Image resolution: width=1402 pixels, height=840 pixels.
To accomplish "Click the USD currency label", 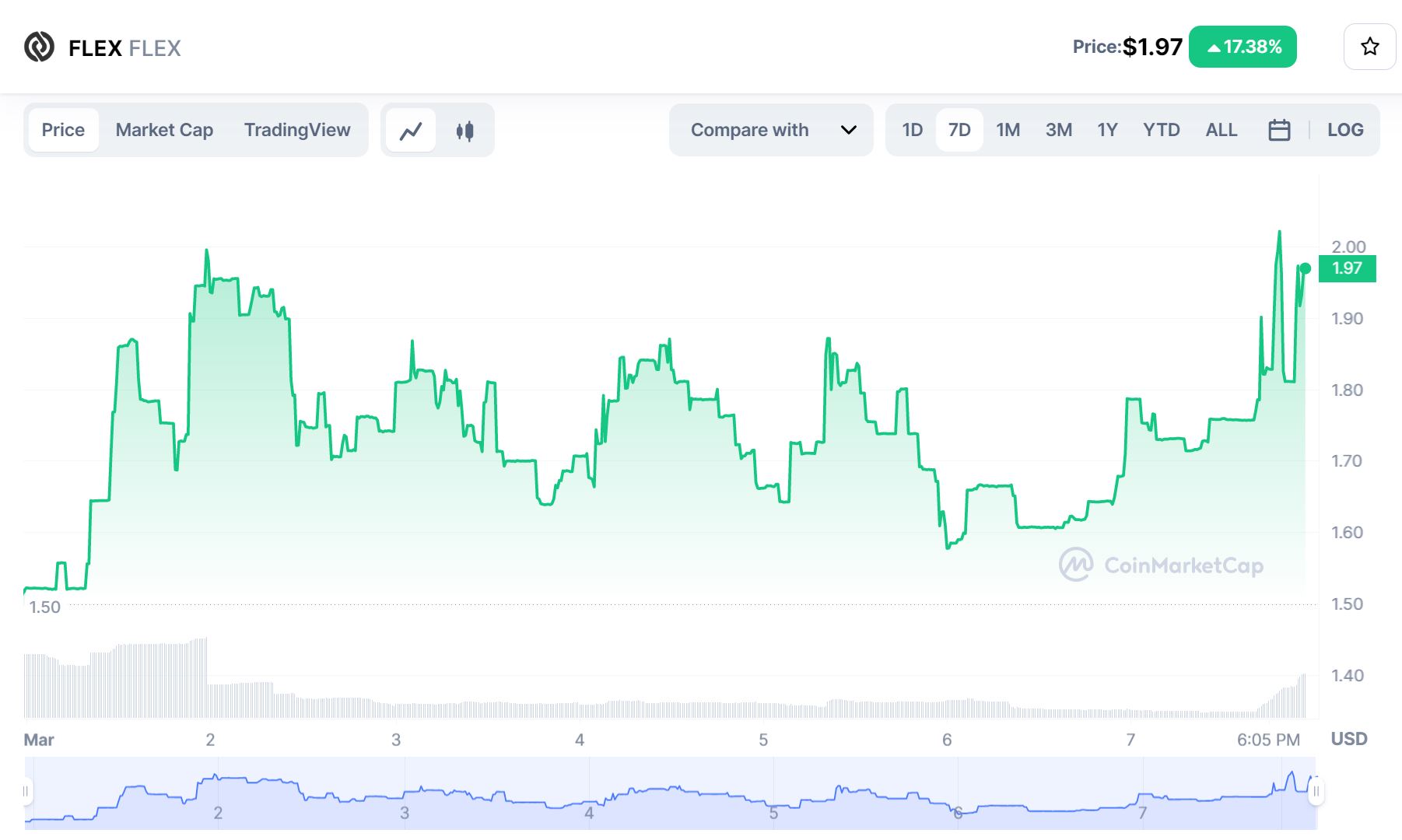I will pyautogui.click(x=1349, y=739).
